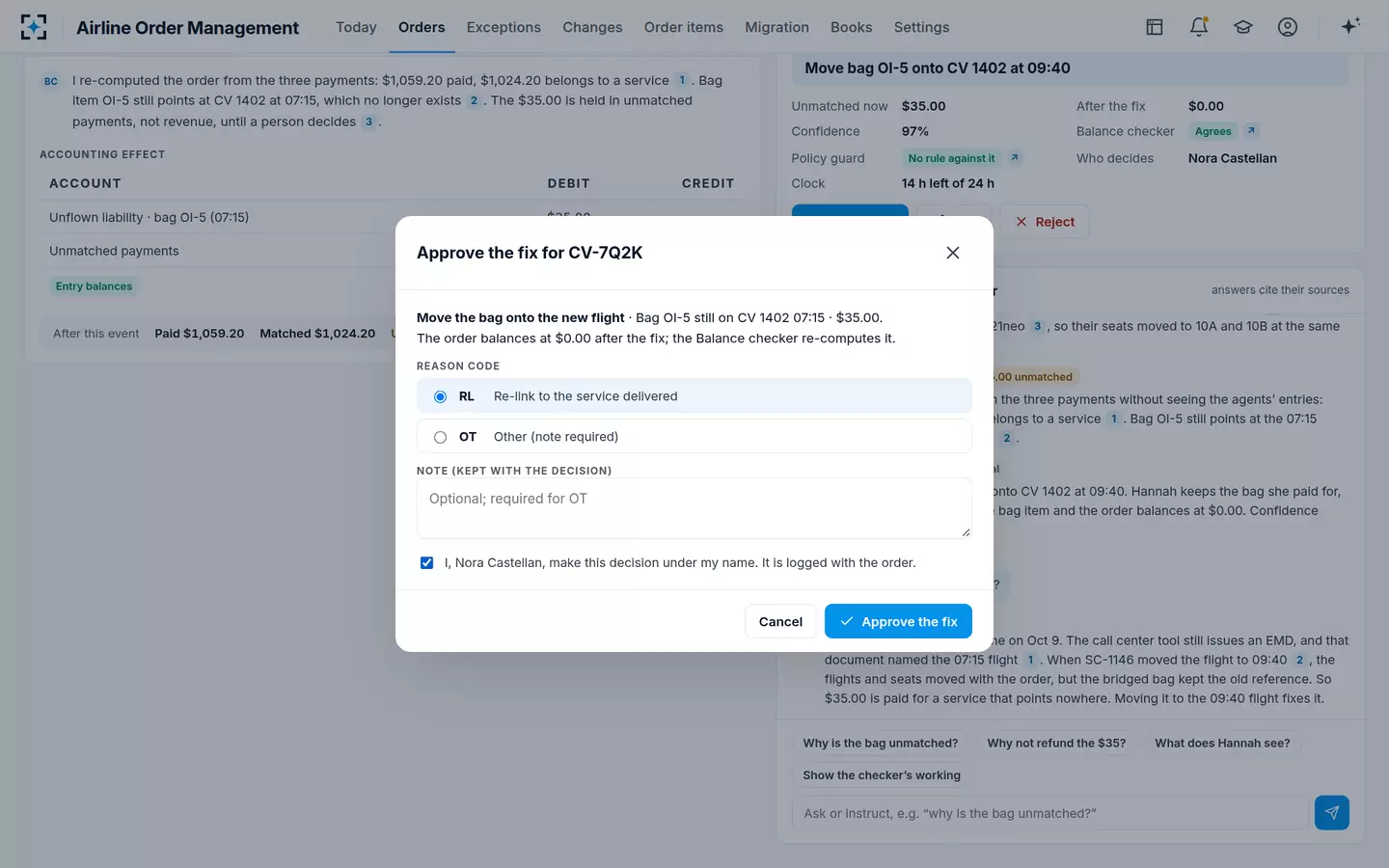Image resolution: width=1389 pixels, height=868 pixels.
Task: Open the sparkle AI assistant icon
Action: (1350, 26)
